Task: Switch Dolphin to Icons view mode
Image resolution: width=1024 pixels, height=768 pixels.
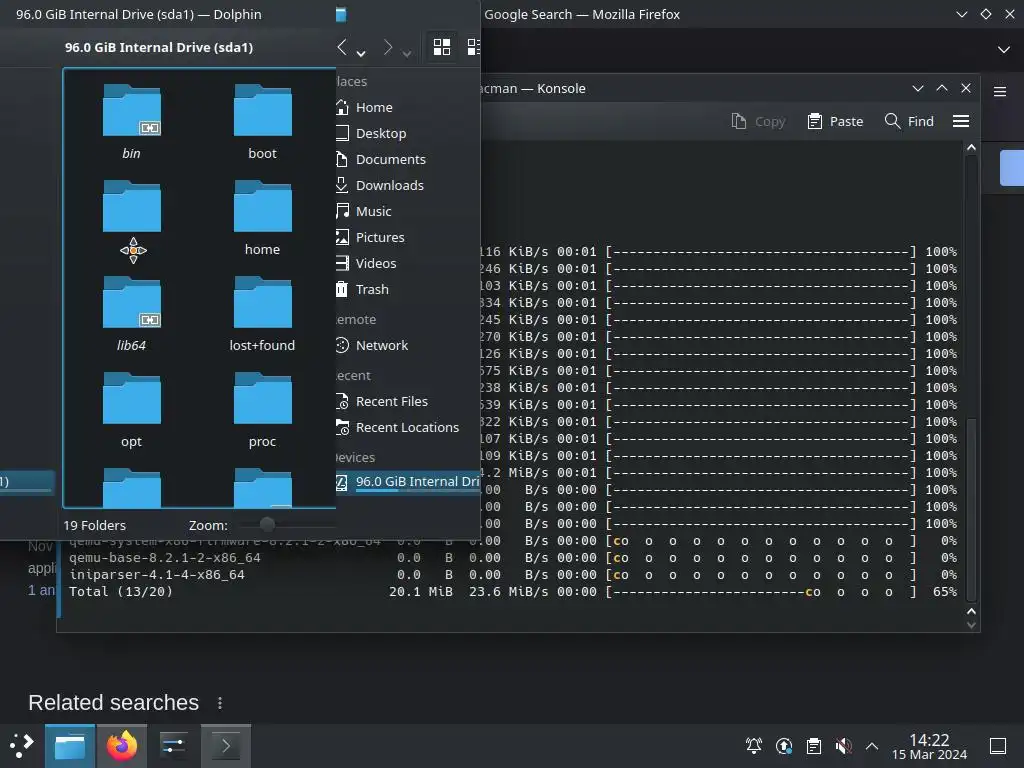Action: [x=442, y=47]
